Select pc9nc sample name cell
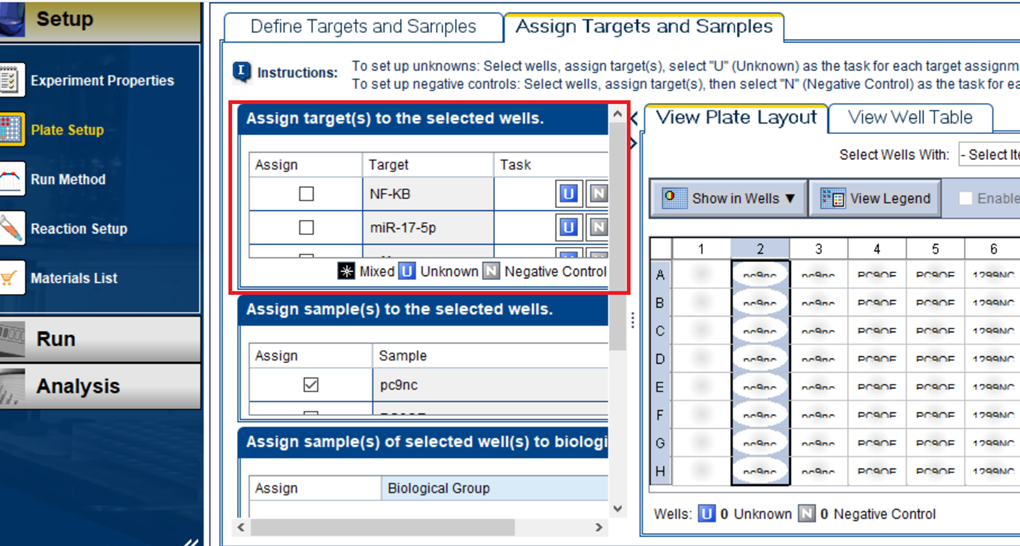The image size is (1020, 546). pyautogui.click(x=490, y=385)
